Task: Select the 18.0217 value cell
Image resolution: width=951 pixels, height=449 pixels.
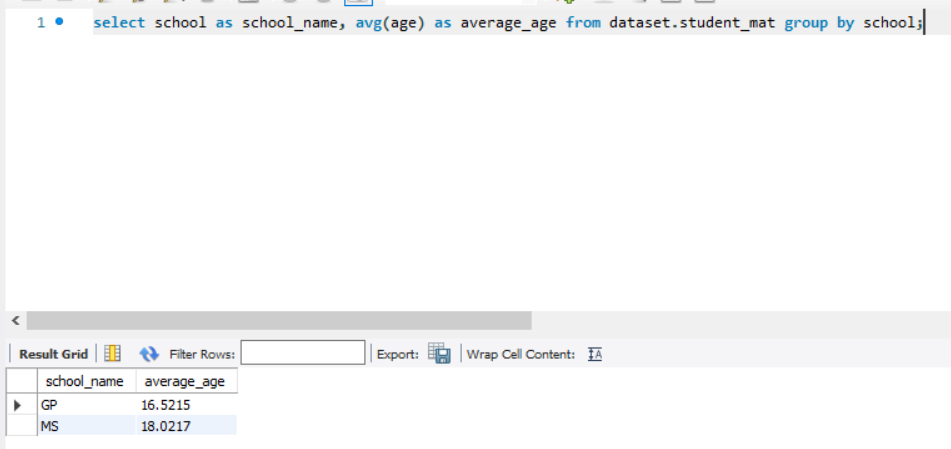Action: point(186,426)
